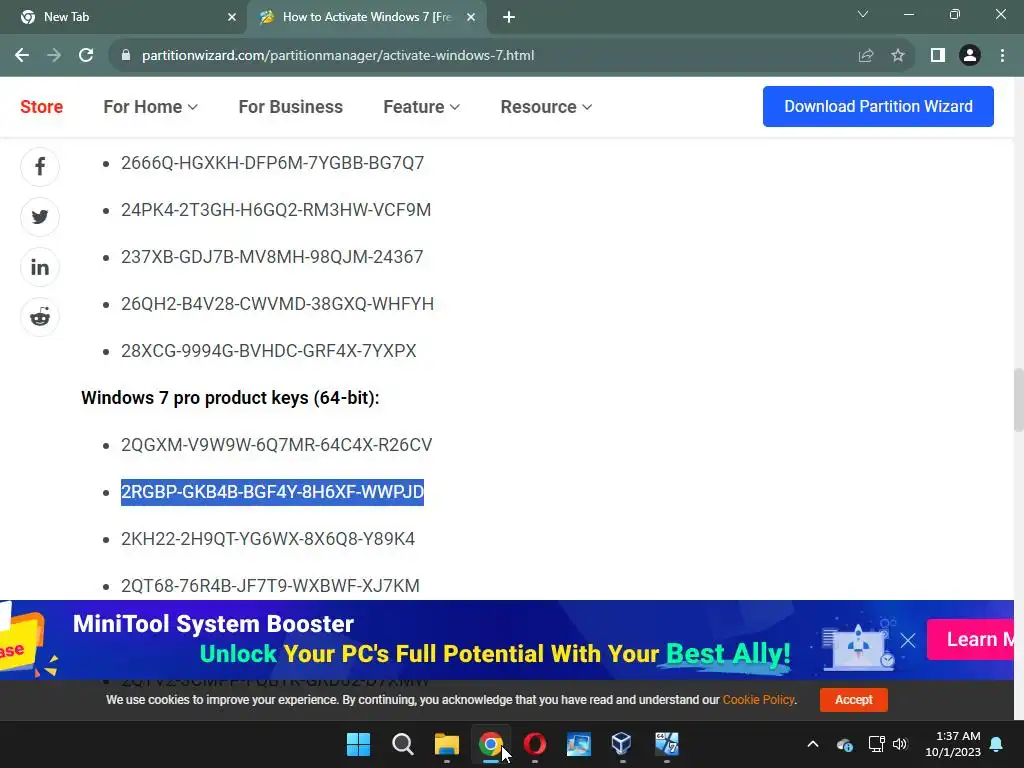Share the article on Reddit

pyautogui.click(x=40, y=317)
